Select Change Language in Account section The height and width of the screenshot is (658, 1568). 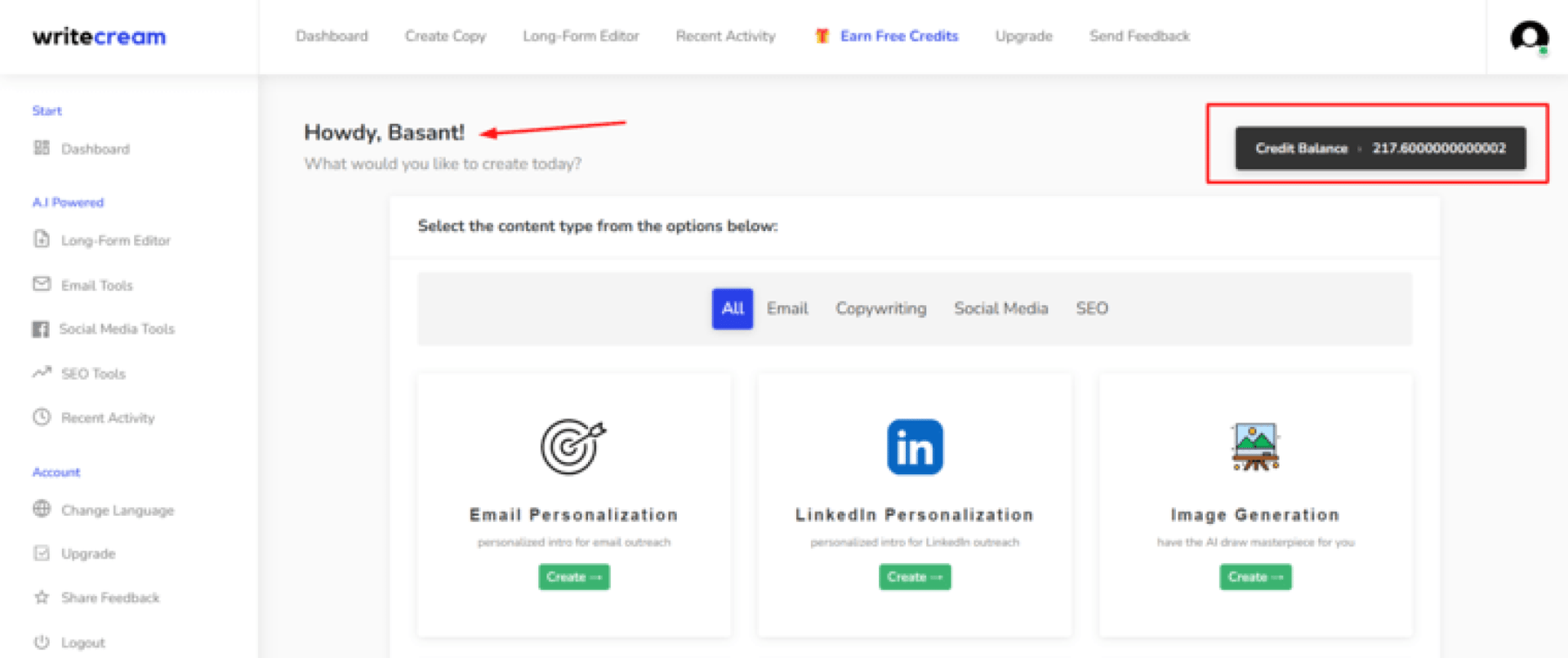click(117, 510)
